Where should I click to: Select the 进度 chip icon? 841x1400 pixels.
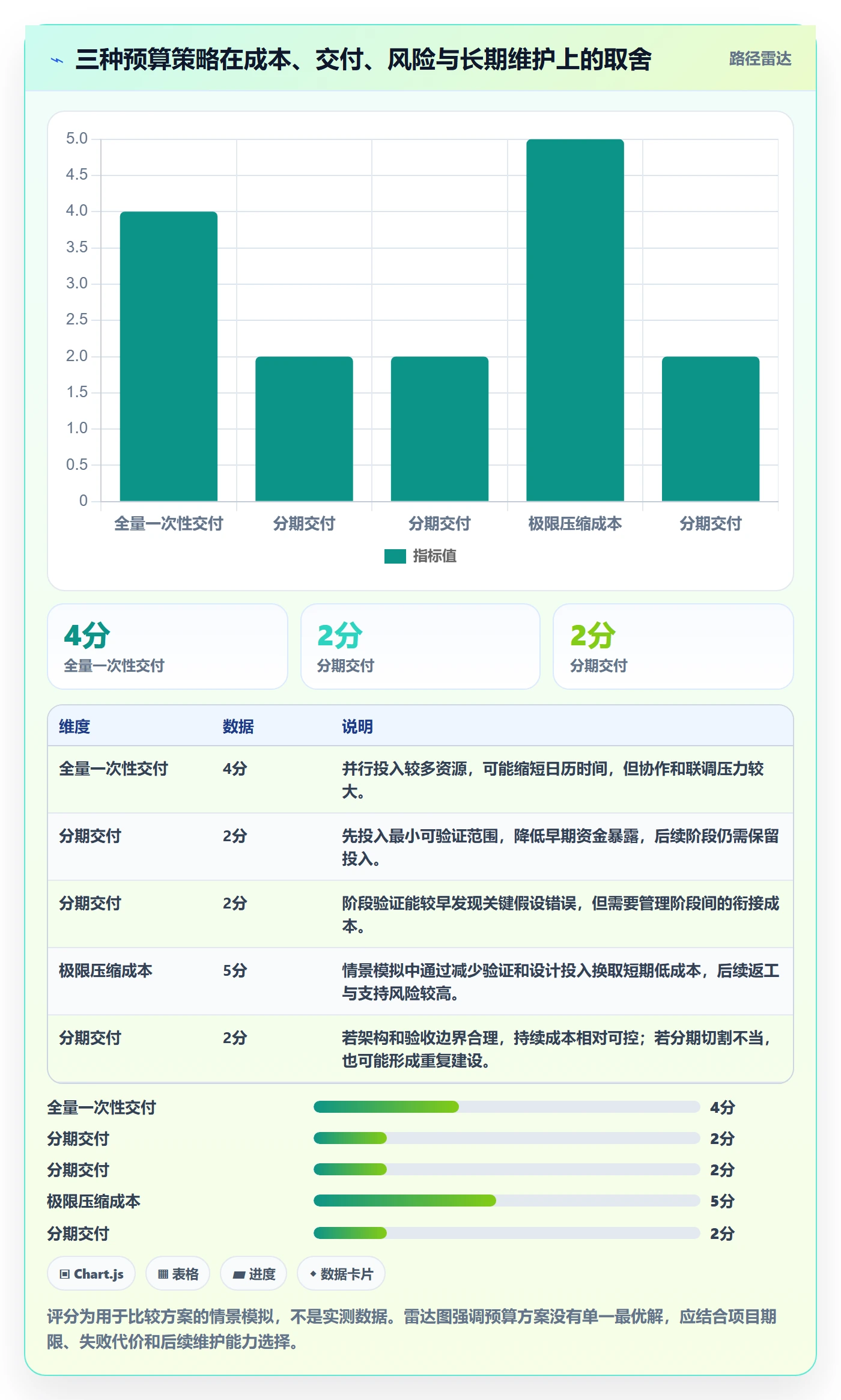click(239, 1274)
